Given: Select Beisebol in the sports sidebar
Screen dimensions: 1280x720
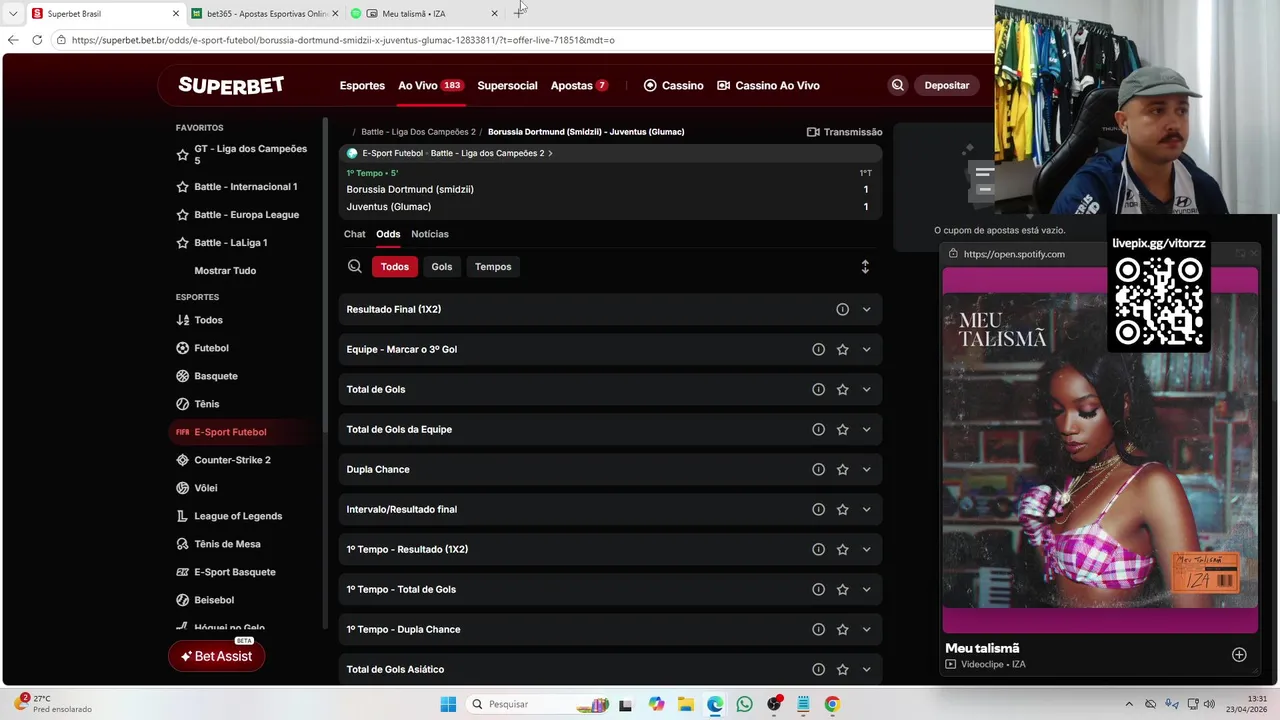Looking at the screenshot, I should pos(214,600).
